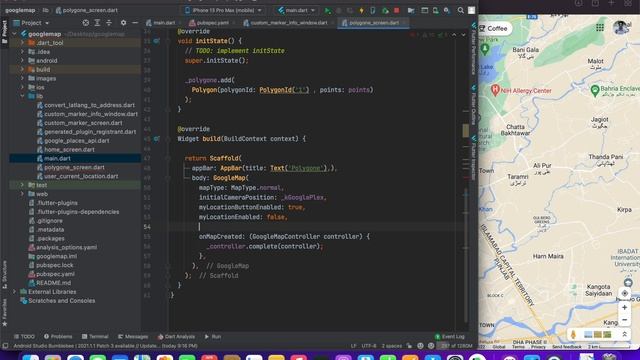Image resolution: width=640 pixels, height=360 pixels.
Task: Open the Terminal tool window tab
Action: tap(95, 337)
